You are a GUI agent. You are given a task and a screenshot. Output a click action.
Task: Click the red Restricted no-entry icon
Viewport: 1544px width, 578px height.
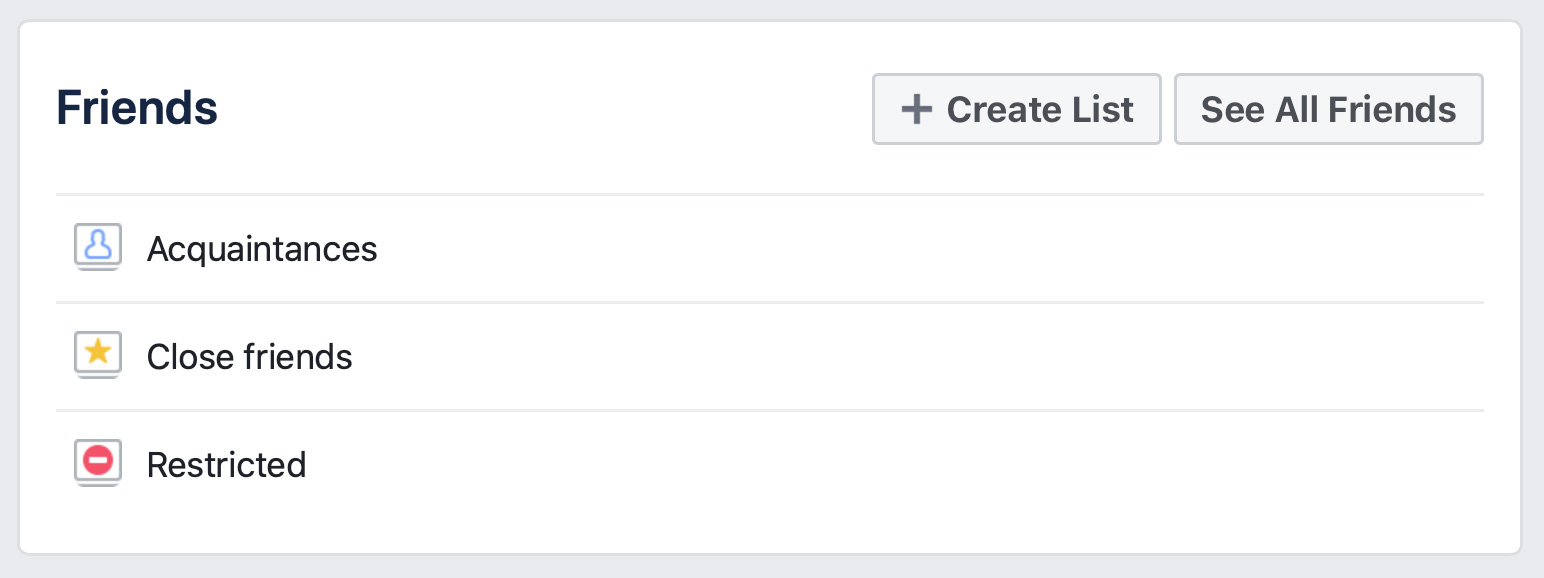(98, 463)
